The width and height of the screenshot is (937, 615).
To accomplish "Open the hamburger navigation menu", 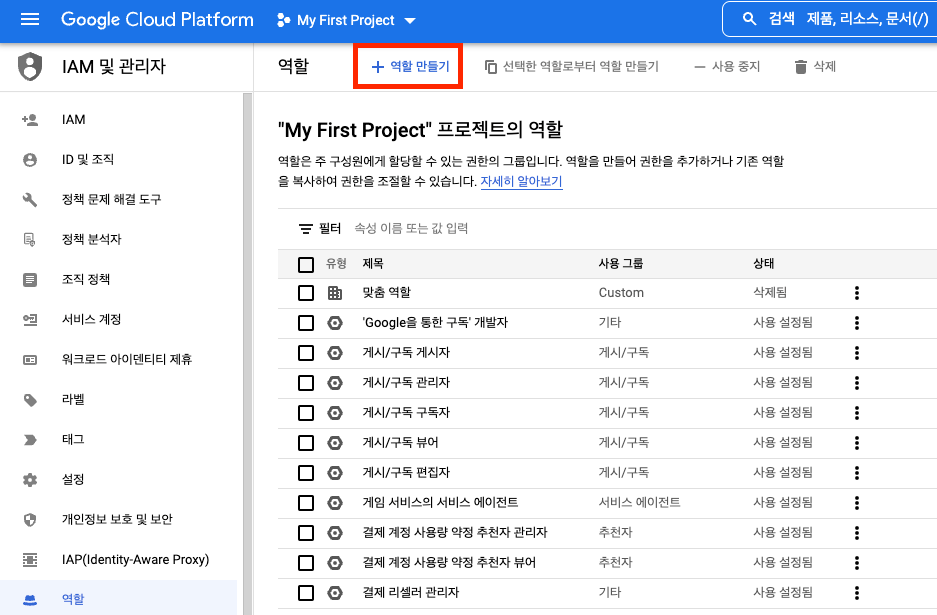I will pyautogui.click(x=29, y=20).
